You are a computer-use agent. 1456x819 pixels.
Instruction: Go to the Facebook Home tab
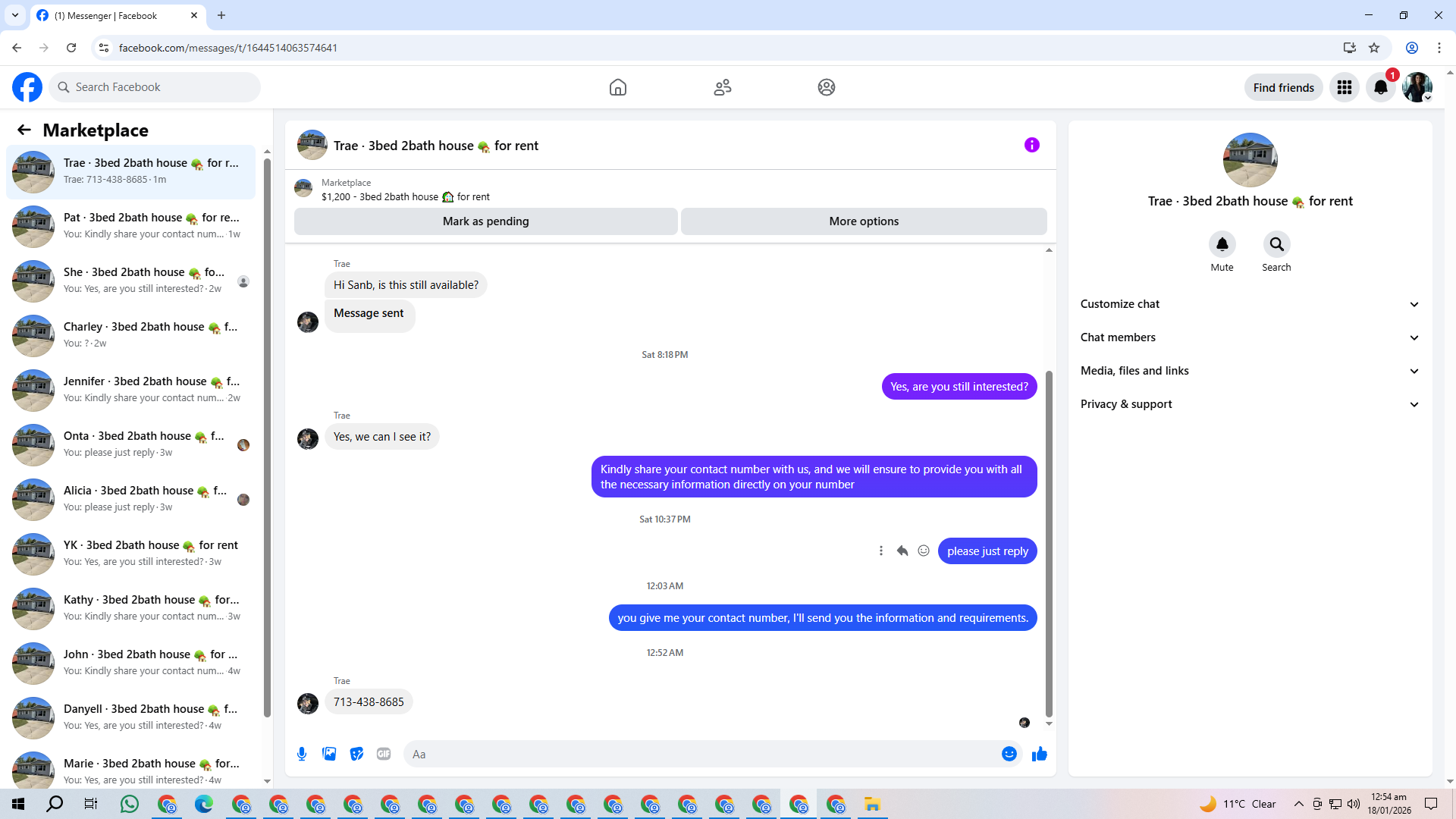tap(618, 87)
